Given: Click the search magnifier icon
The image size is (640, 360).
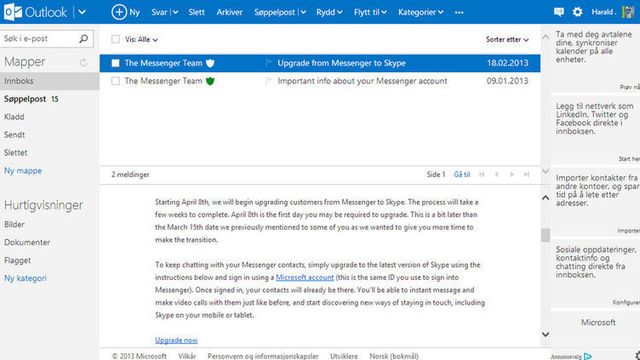Looking at the screenshot, I should [84, 38].
